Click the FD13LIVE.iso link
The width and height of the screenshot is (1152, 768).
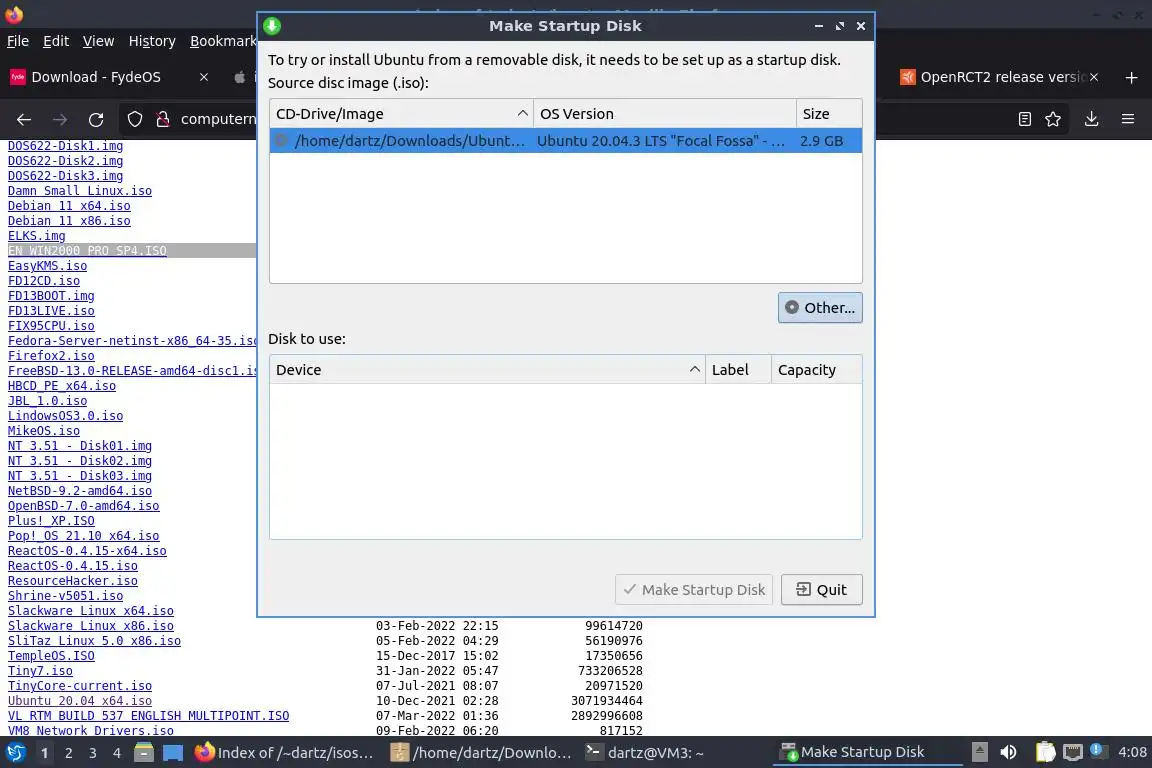tap(51, 311)
